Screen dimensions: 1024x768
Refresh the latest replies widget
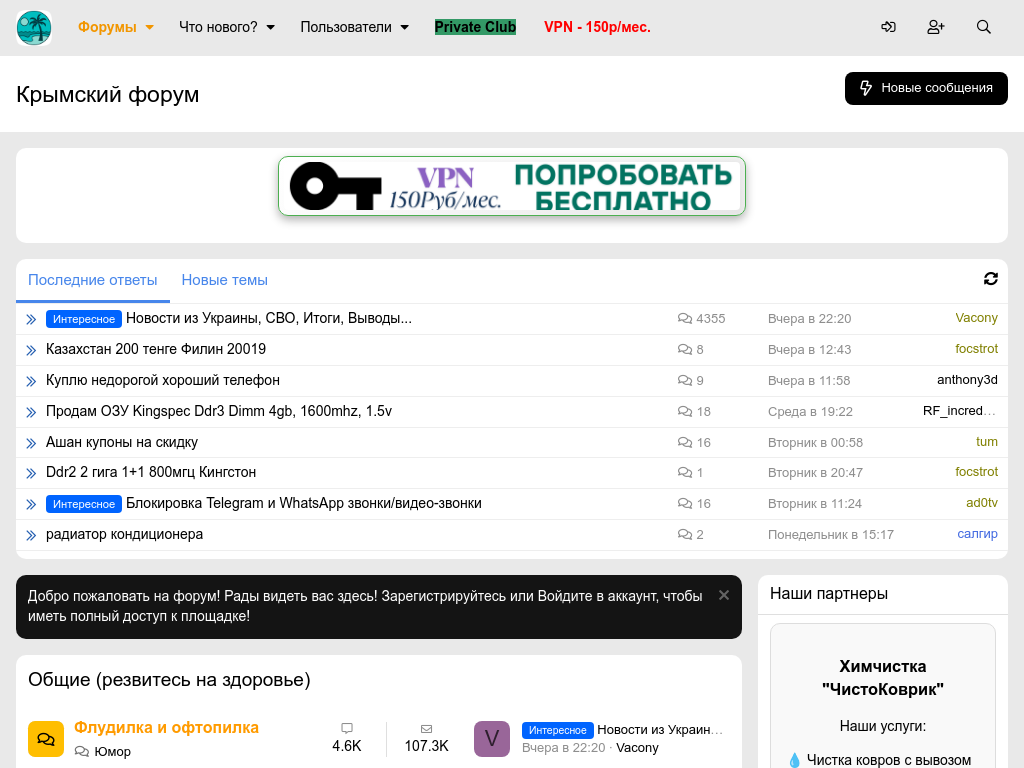click(991, 279)
